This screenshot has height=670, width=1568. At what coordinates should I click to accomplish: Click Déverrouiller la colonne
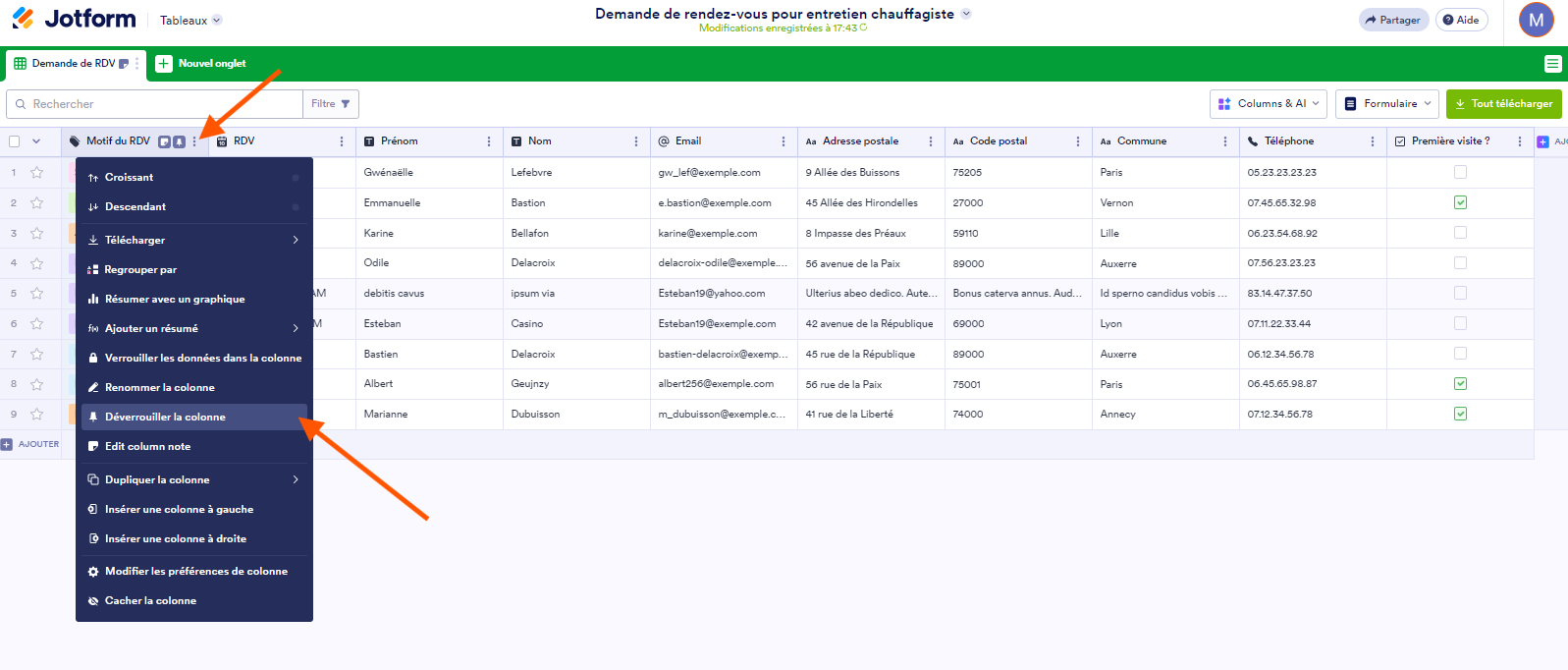click(194, 417)
